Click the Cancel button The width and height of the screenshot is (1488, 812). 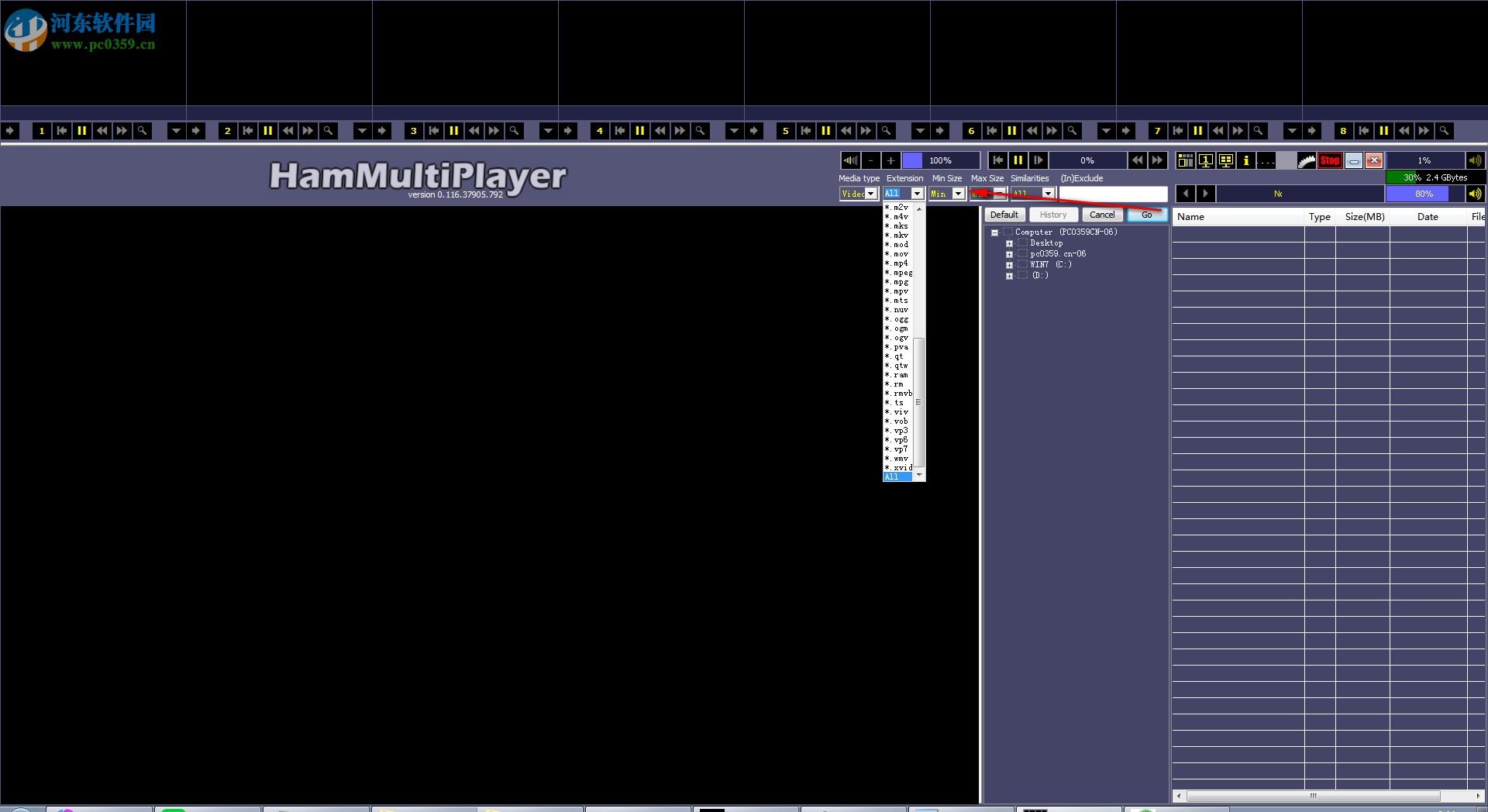click(1102, 215)
